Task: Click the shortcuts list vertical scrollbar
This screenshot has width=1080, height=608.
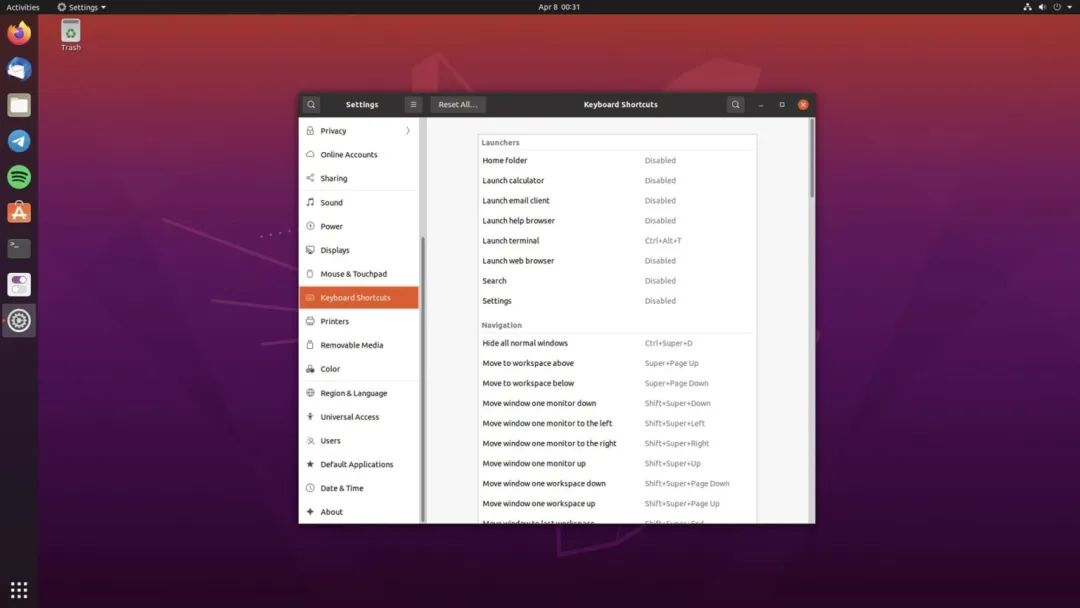Action: click(x=812, y=159)
